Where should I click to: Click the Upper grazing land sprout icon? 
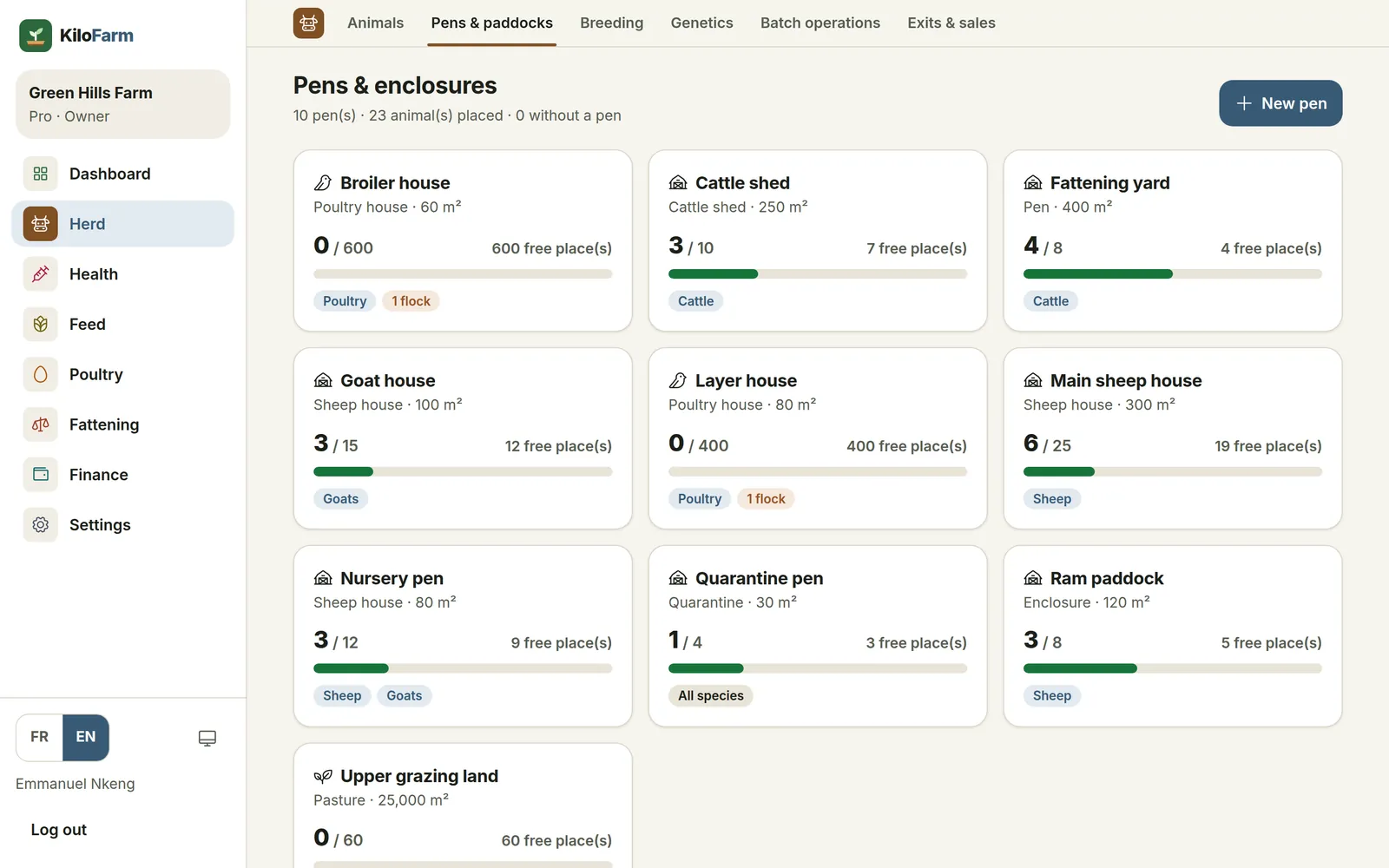323,776
